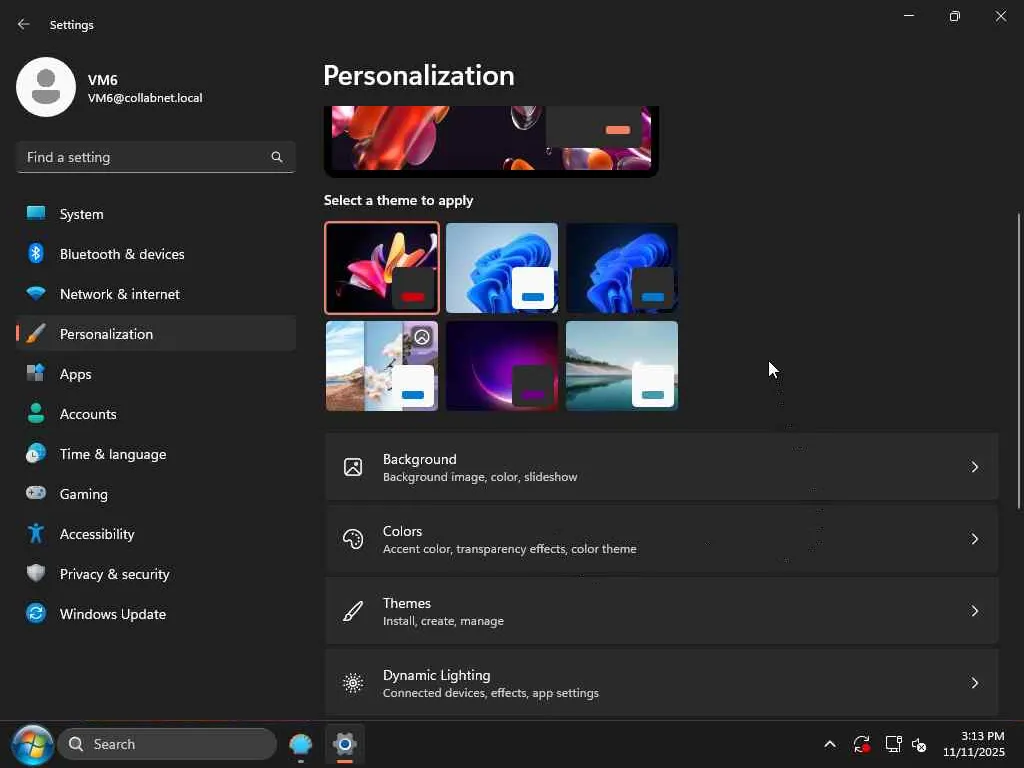Click the Colors palette icon
Viewport: 1024px width, 768px height.
pyautogui.click(x=353, y=539)
